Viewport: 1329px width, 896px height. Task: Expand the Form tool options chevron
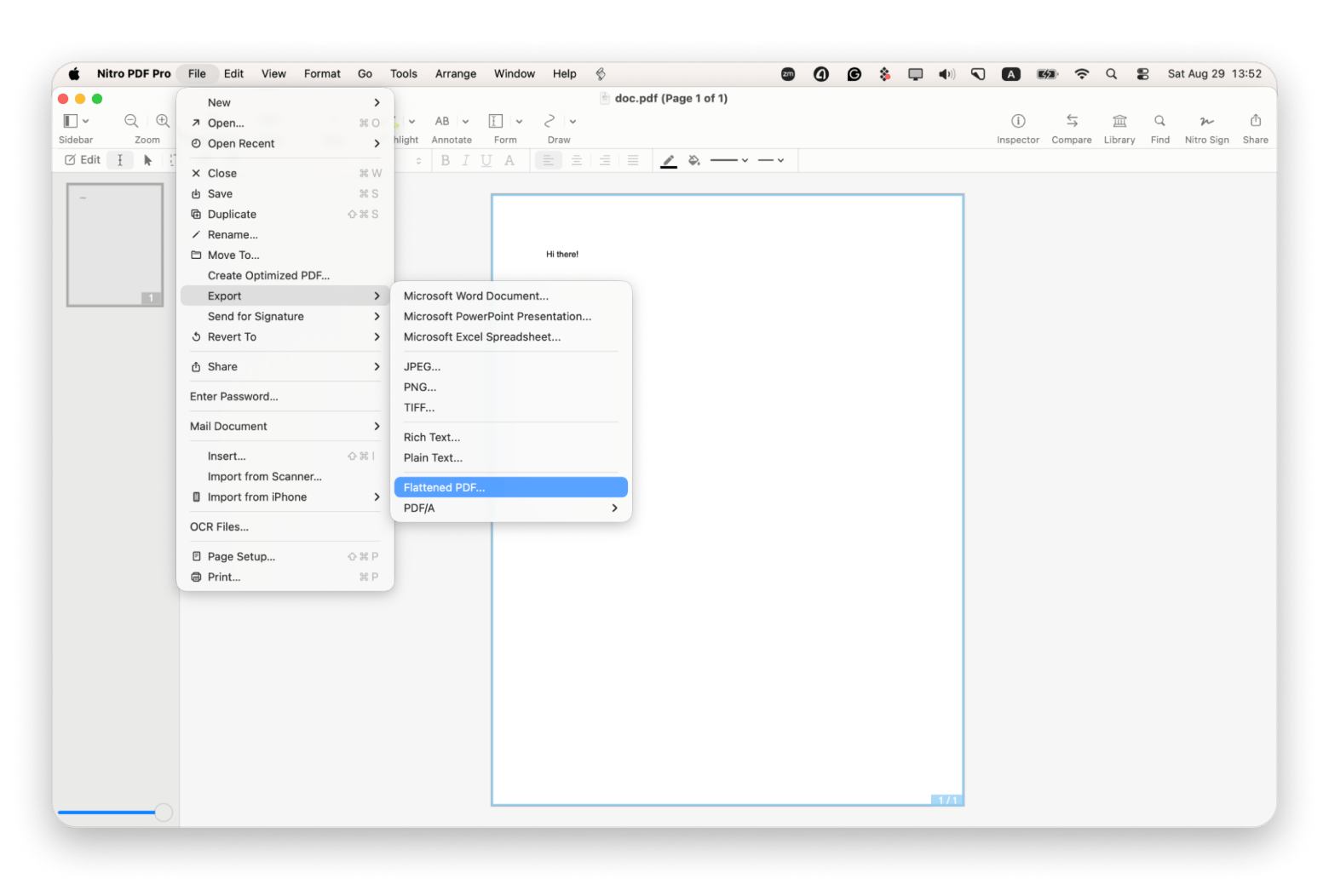[519, 122]
